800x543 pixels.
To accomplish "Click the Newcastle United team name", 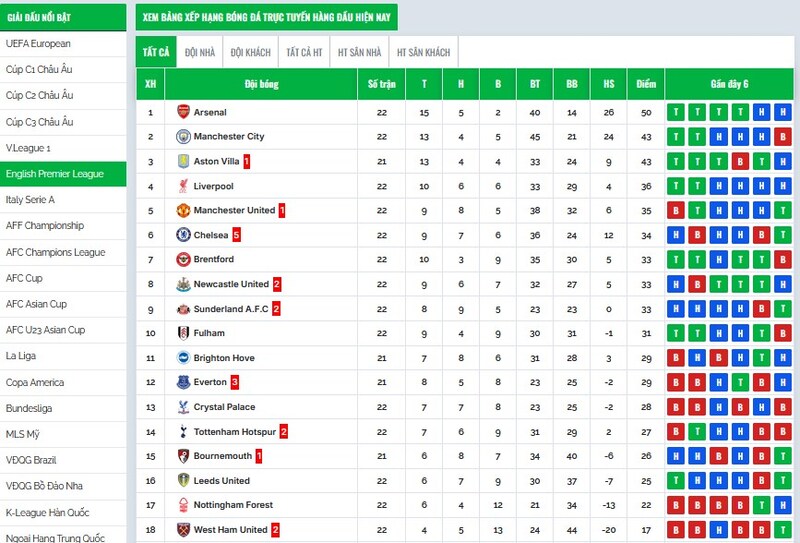I will click(x=231, y=284).
